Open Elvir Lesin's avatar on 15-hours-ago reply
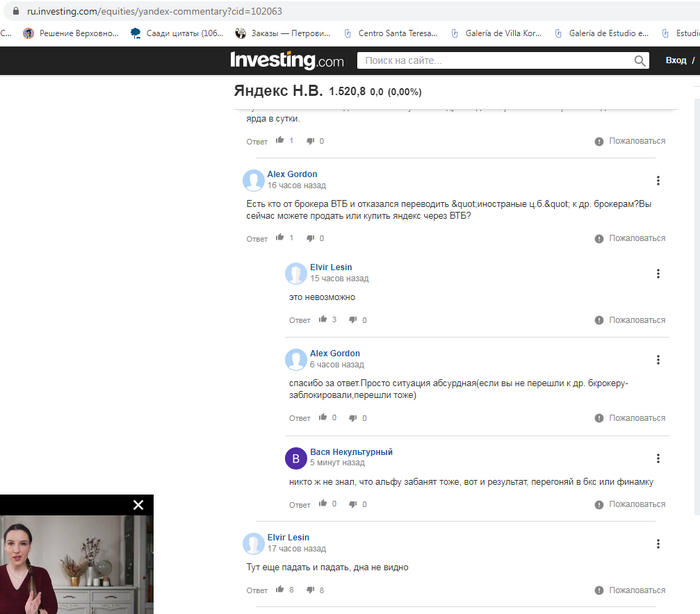Image resolution: width=700 pixels, height=614 pixels. click(296, 273)
